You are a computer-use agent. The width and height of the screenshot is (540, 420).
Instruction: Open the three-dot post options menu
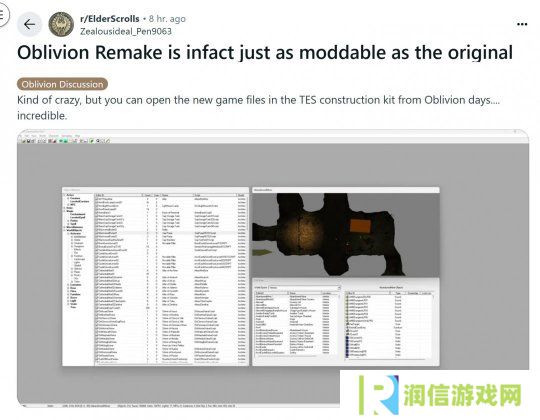[x=522, y=24]
